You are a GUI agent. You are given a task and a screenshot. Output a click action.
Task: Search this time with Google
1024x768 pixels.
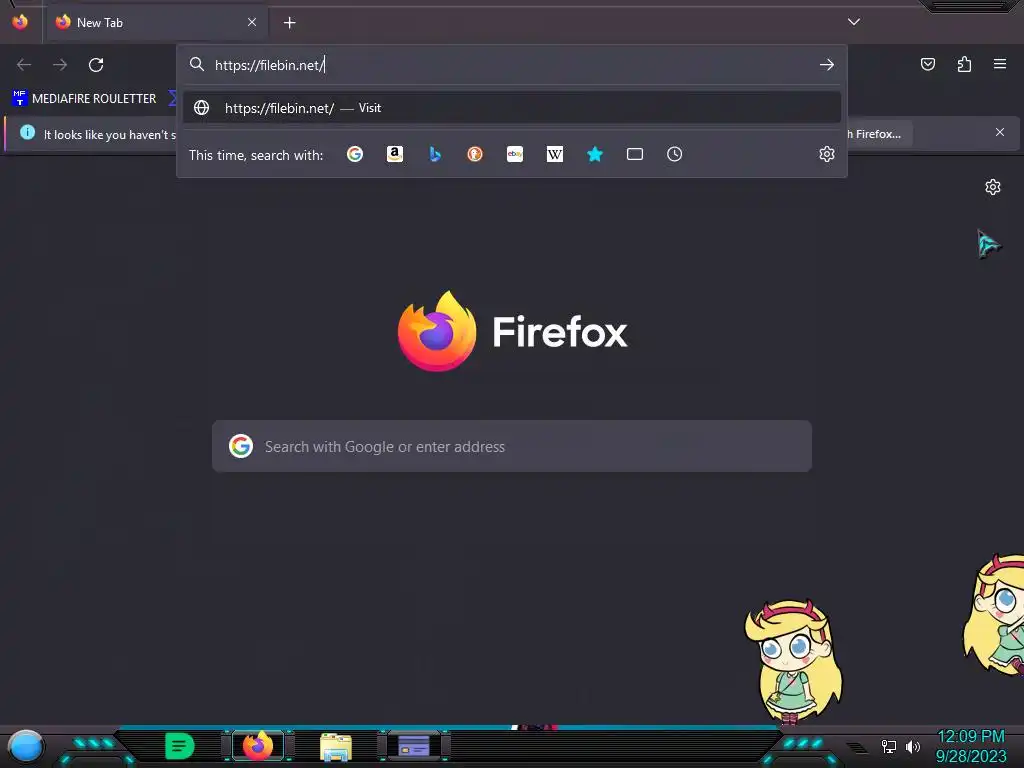tap(355, 154)
